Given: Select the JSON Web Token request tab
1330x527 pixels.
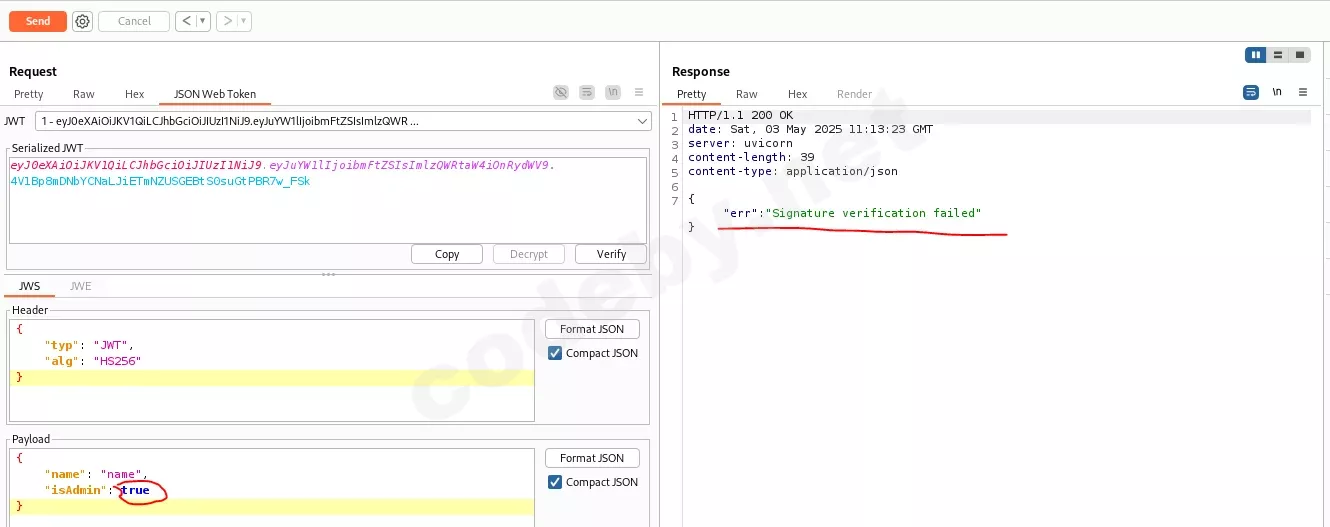Looking at the screenshot, I should [x=215, y=94].
